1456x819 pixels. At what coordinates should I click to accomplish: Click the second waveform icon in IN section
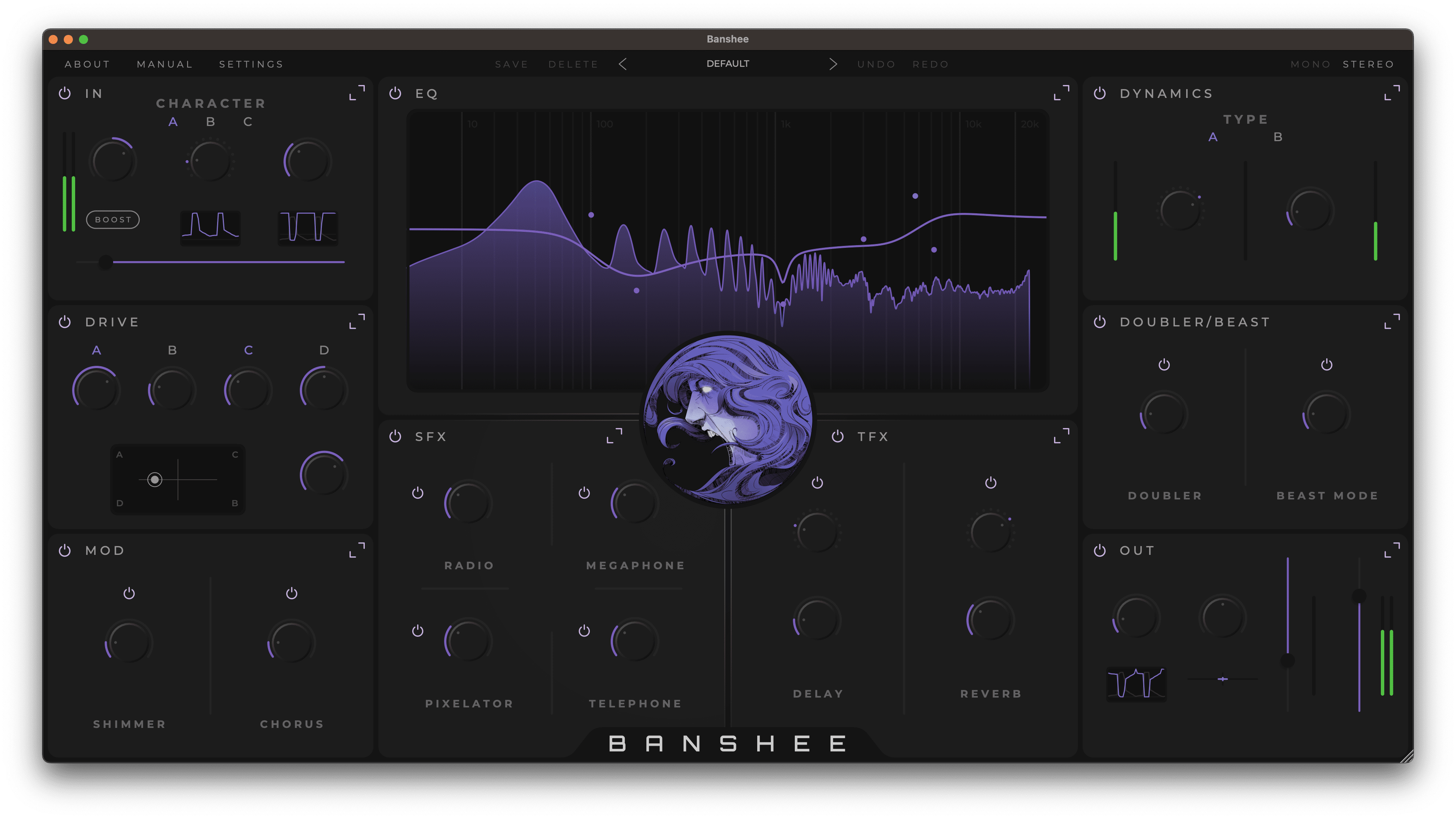[308, 228]
